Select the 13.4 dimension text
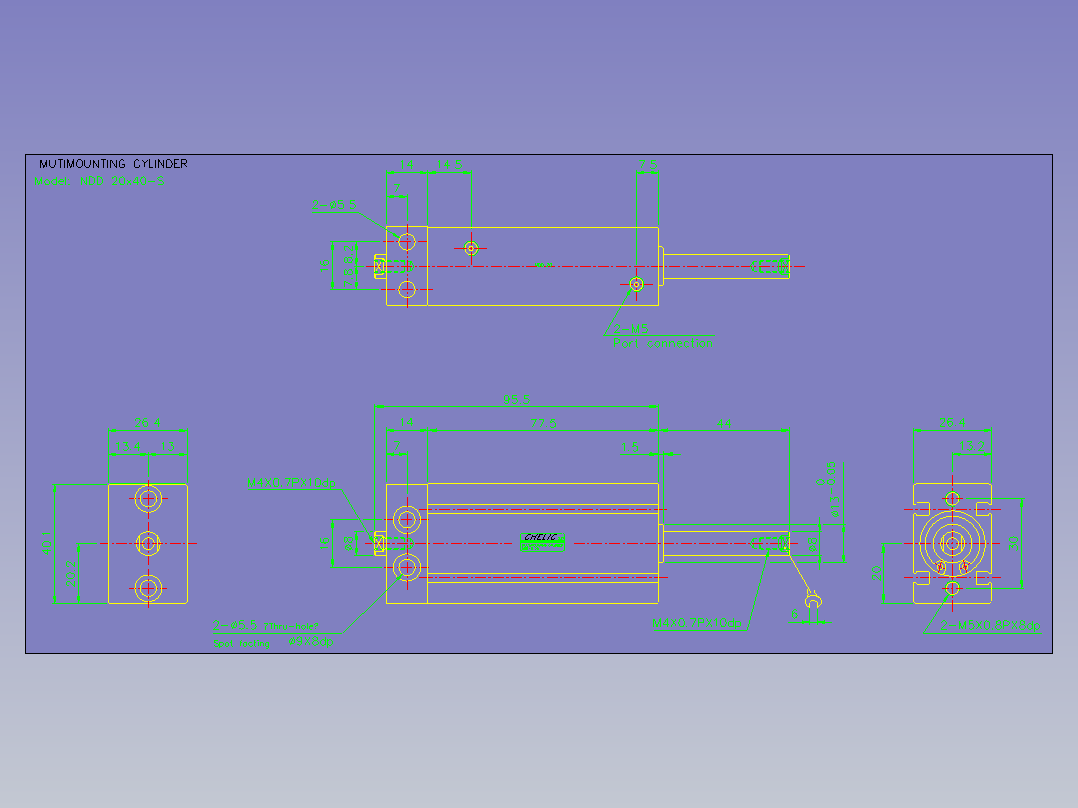This screenshot has height=808, width=1078. click(128, 446)
